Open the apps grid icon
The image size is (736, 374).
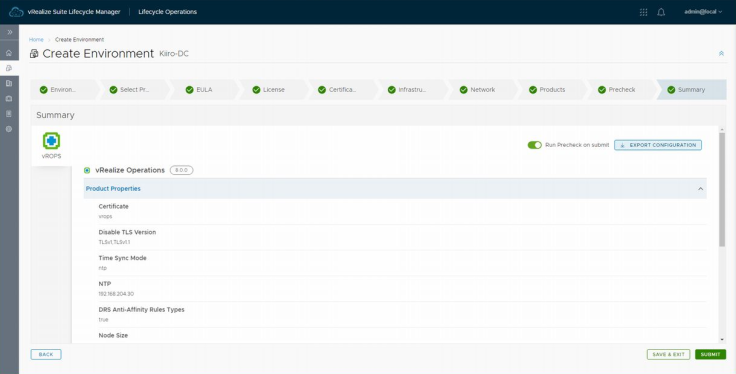[x=644, y=12]
